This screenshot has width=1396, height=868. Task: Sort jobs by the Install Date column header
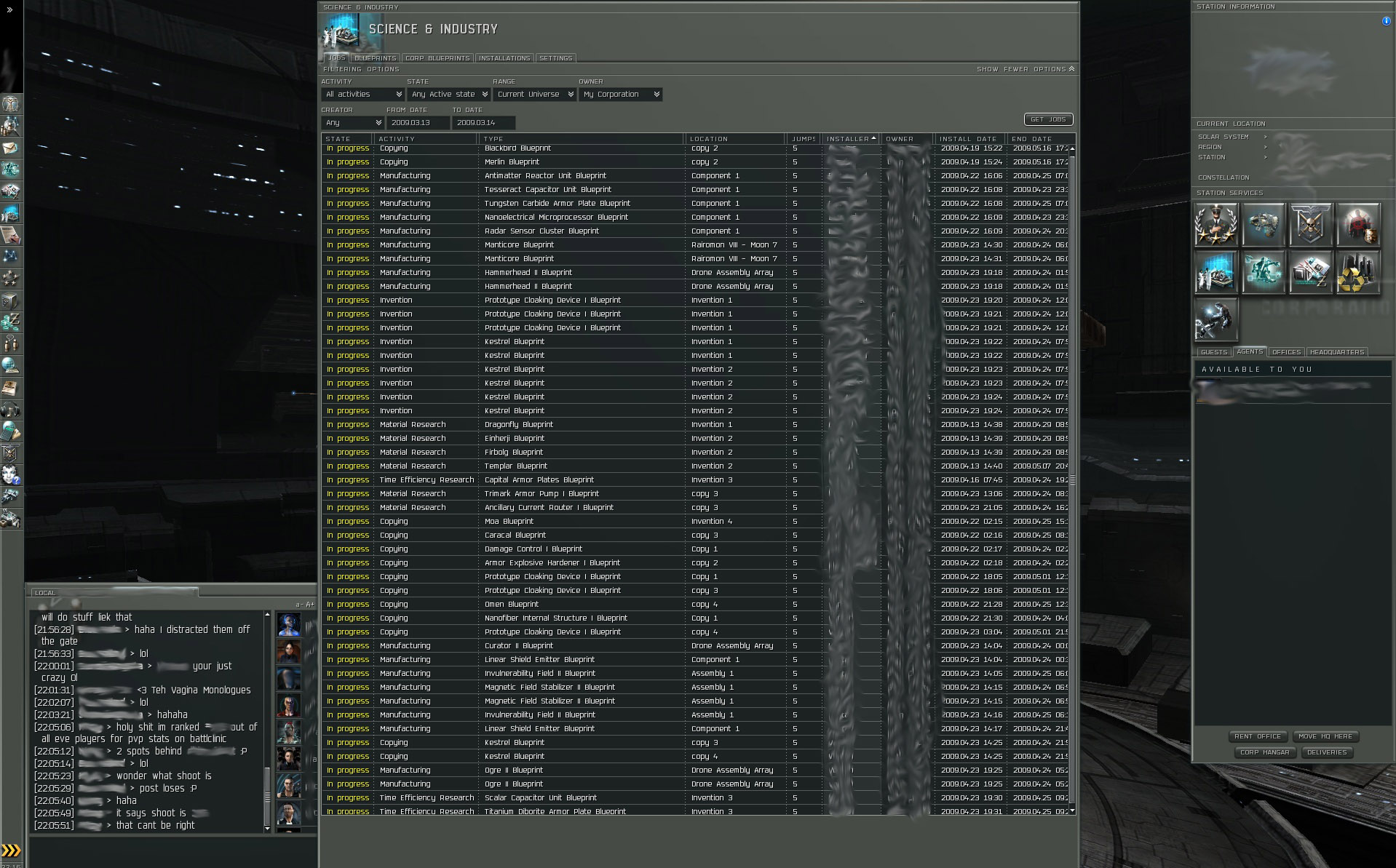click(x=970, y=139)
